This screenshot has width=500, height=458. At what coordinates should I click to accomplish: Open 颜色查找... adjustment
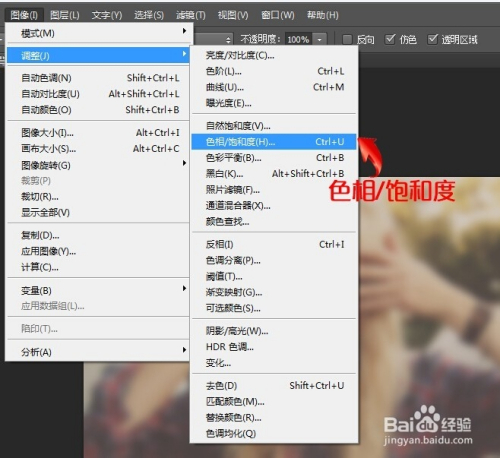click(x=274, y=221)
